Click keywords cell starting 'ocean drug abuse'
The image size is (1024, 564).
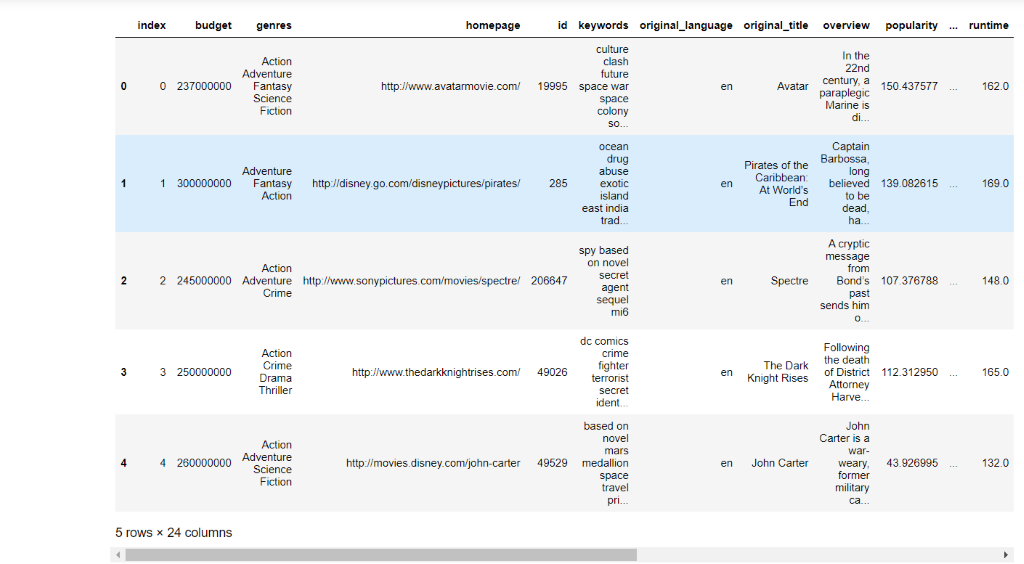(x=605, y=183)
